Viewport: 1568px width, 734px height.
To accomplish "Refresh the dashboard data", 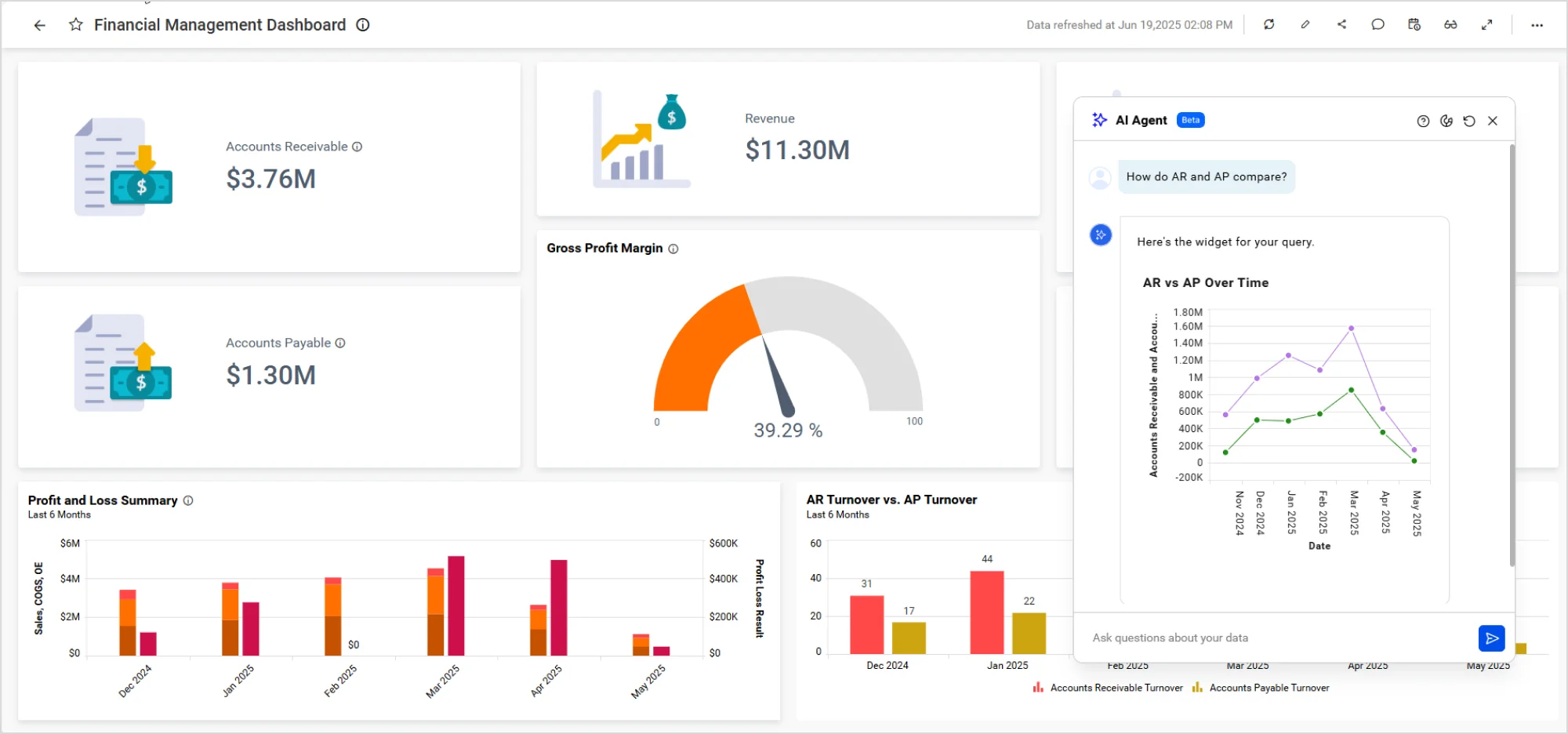I will point(1269,24).
